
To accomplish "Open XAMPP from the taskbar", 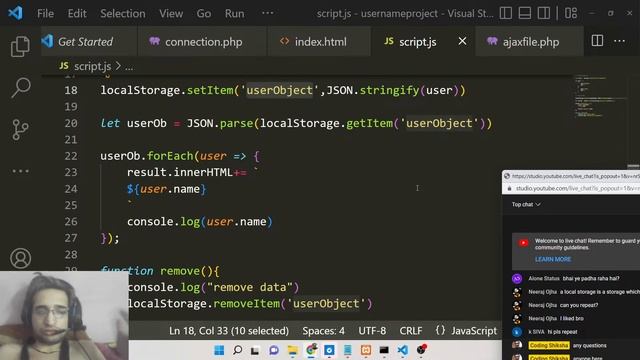I will 366,350.
